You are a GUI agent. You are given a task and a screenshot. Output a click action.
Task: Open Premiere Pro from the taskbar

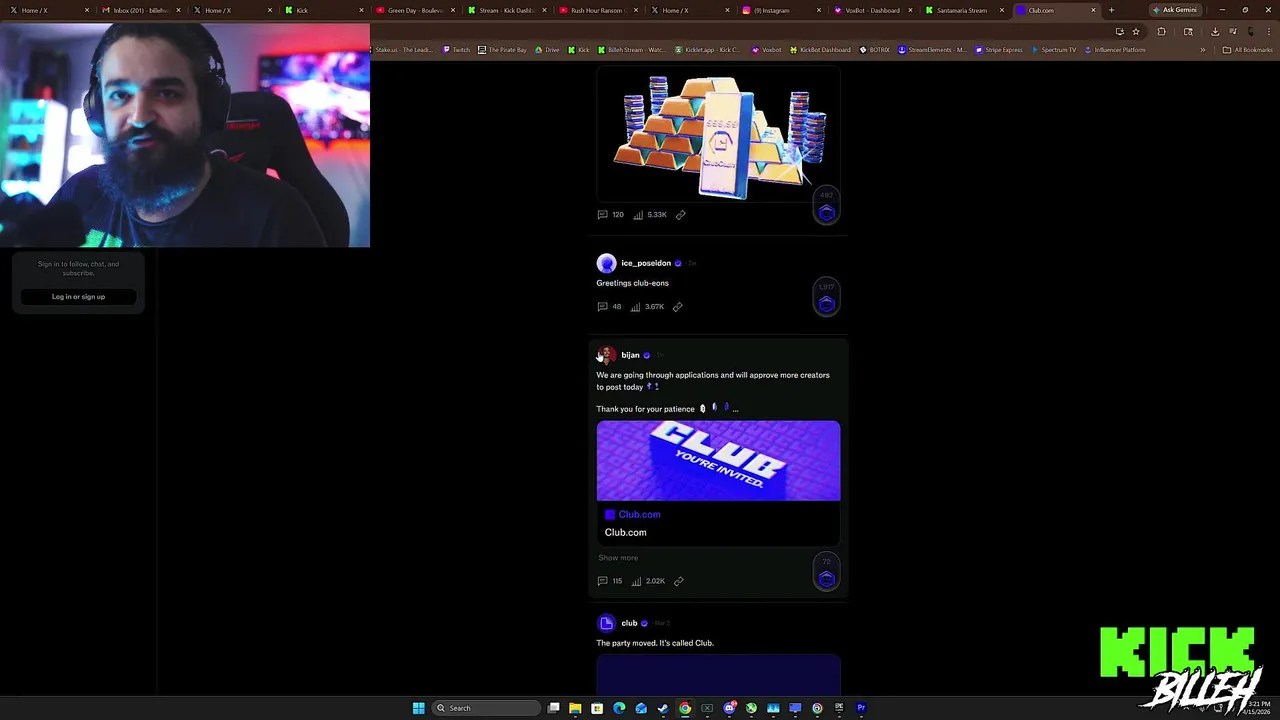coord(861,708)
